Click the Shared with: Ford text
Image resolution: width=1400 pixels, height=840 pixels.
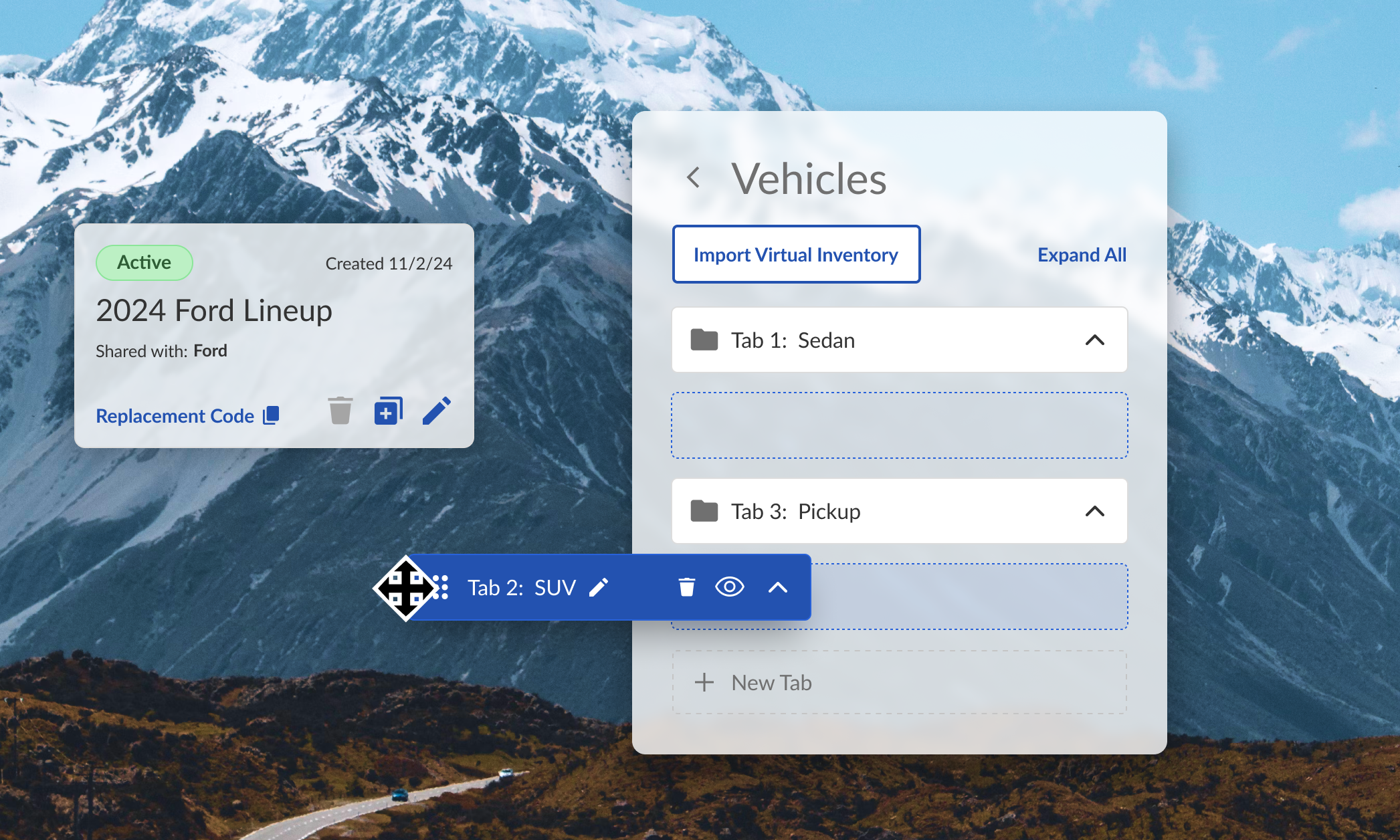(161, 351)
